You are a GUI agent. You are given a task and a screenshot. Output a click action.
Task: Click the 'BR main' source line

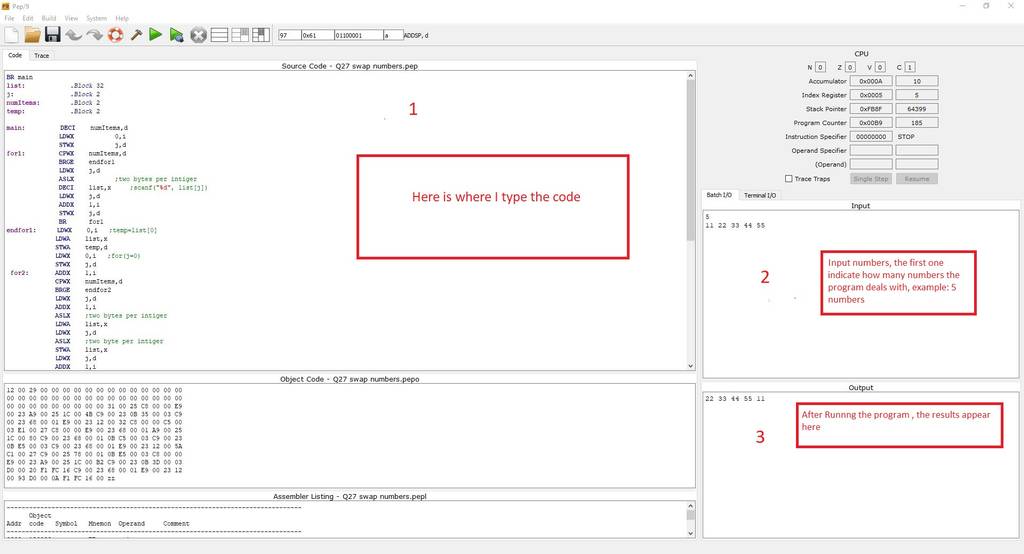20,77
